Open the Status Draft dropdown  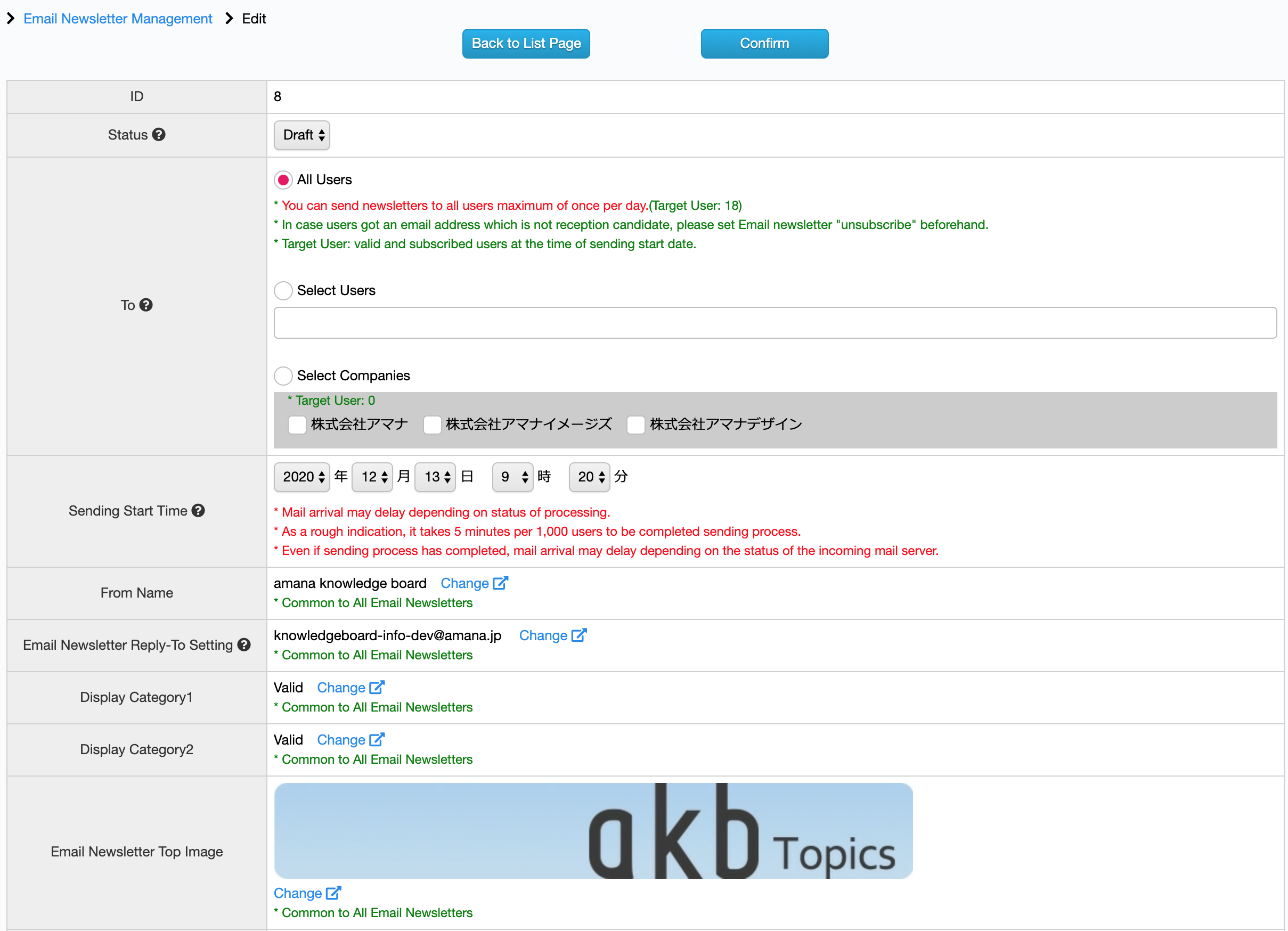pyautogui.click(x=301, y=135)
